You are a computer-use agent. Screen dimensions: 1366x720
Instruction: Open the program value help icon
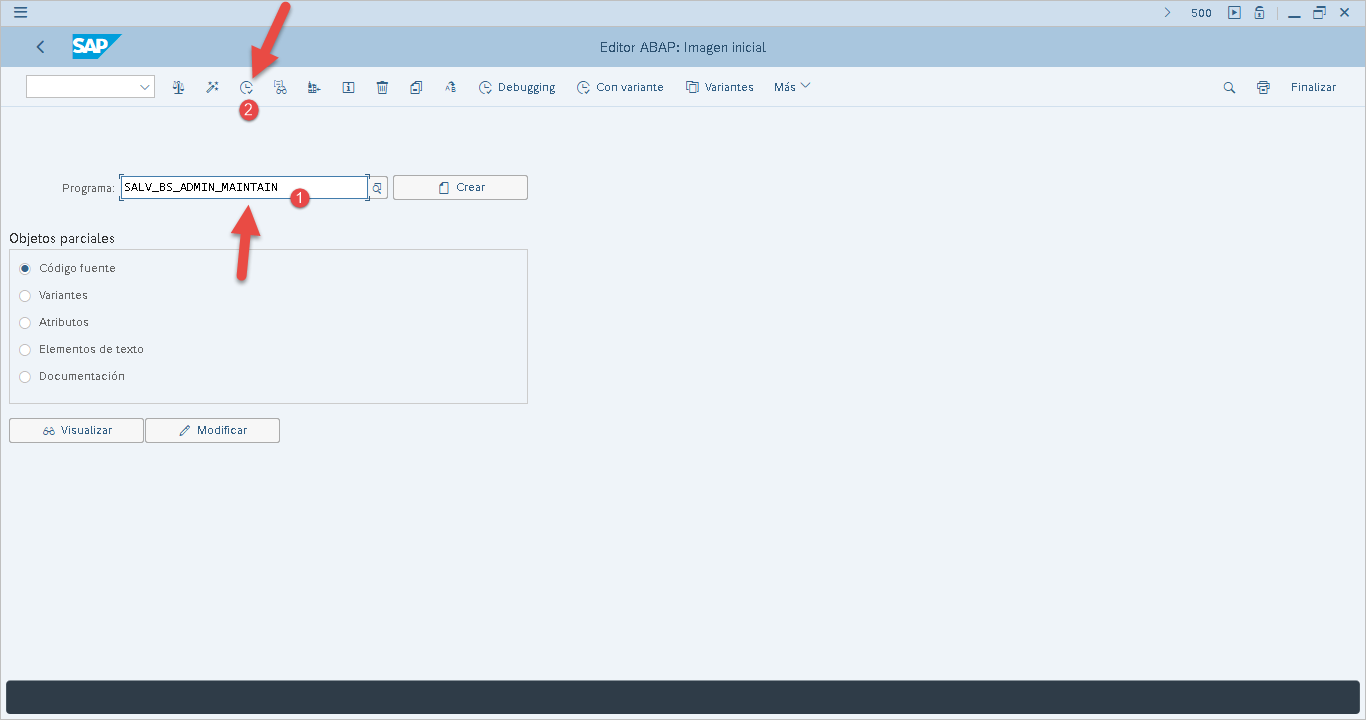376,187
